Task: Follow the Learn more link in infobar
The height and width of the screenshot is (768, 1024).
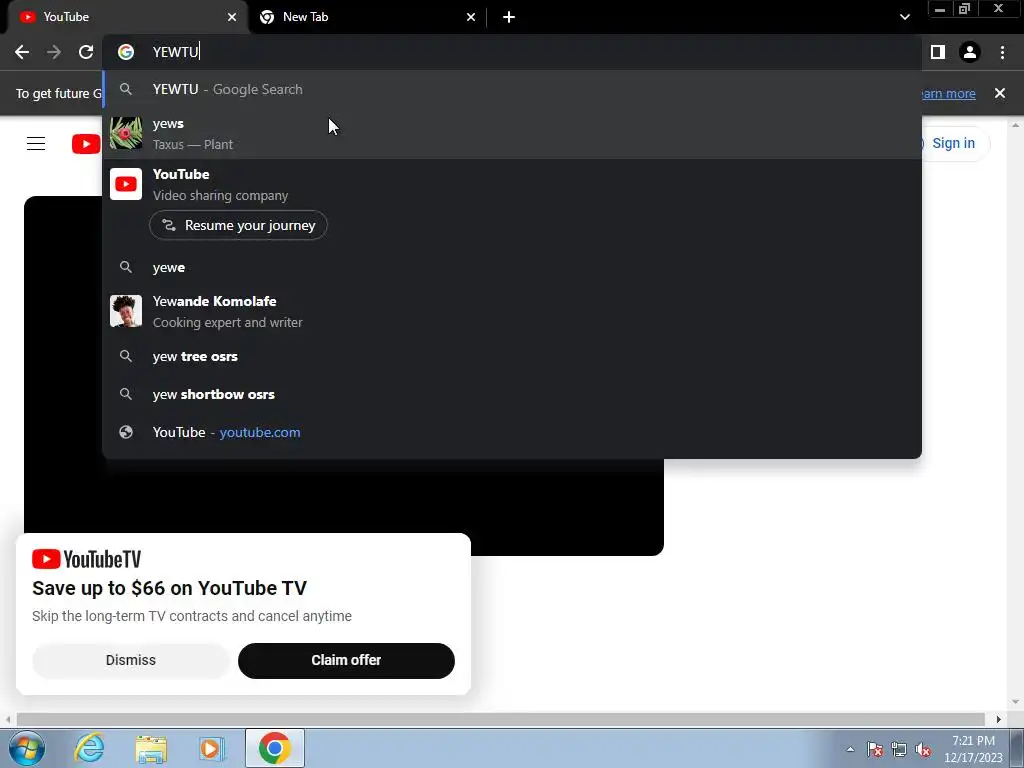Action: click(x=948, y=93)
